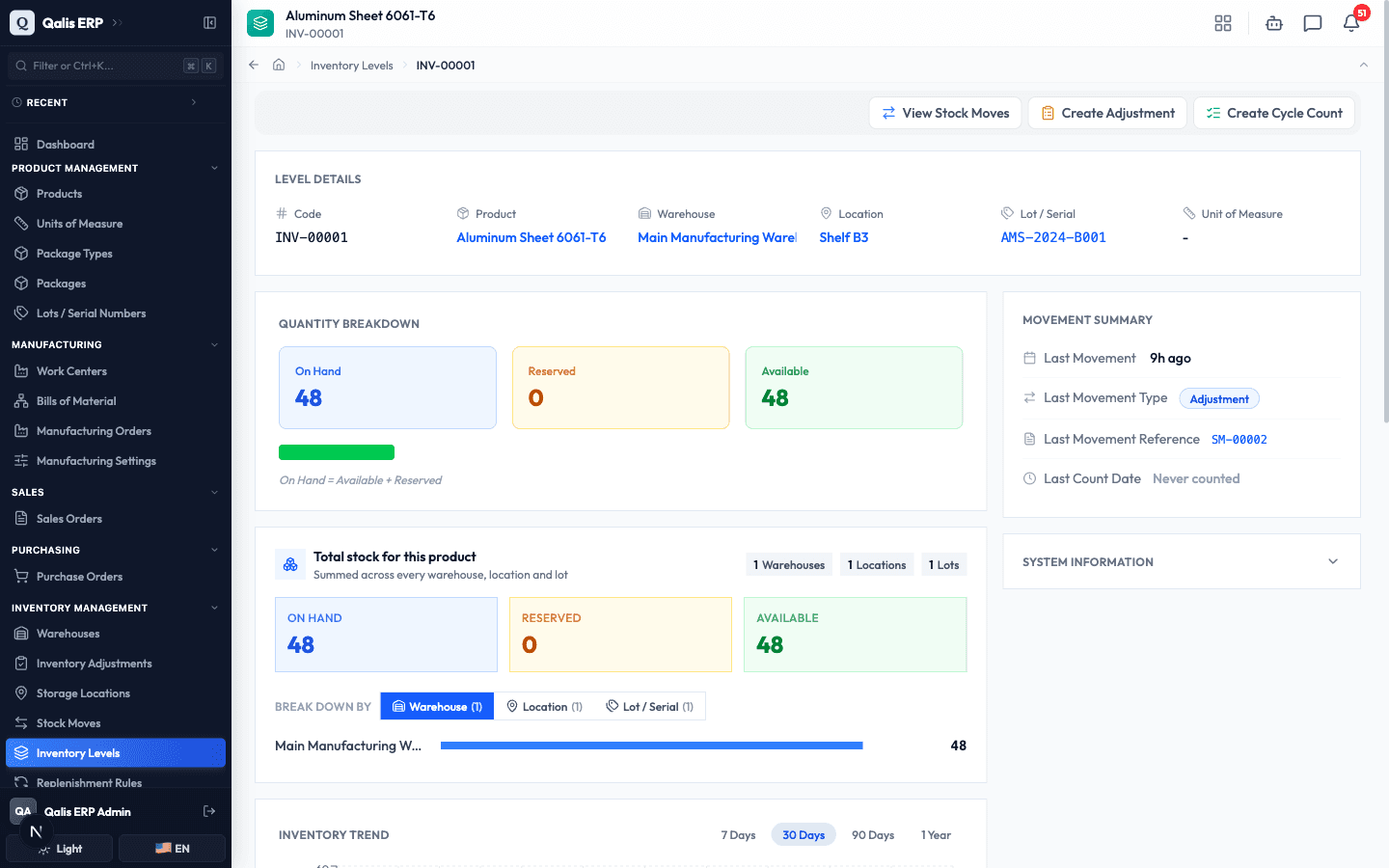Collapse the sidebar panel icon

(x=209, y=23)
